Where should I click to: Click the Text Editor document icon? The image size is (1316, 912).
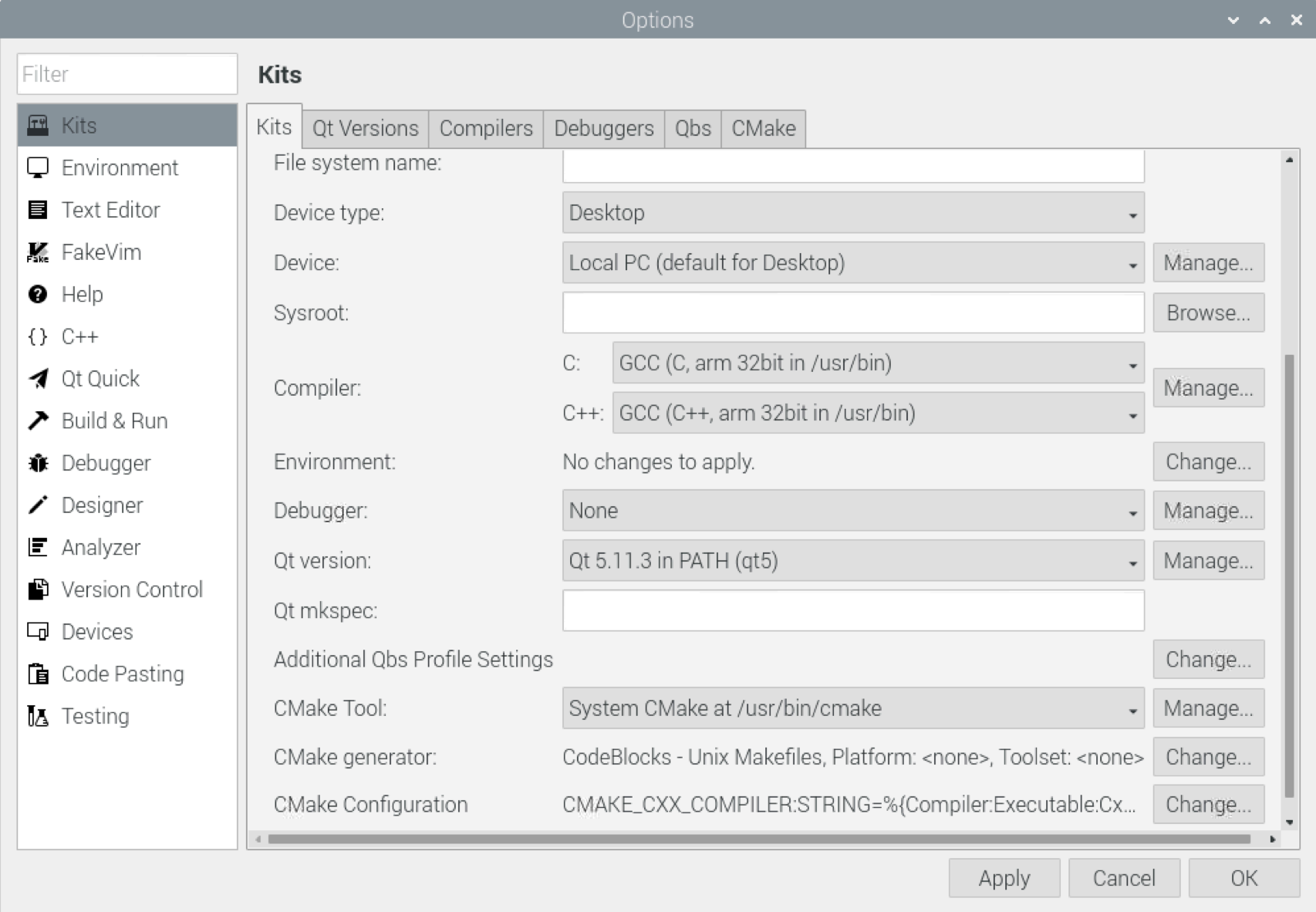pyautogui.click(x=38, y=209)
